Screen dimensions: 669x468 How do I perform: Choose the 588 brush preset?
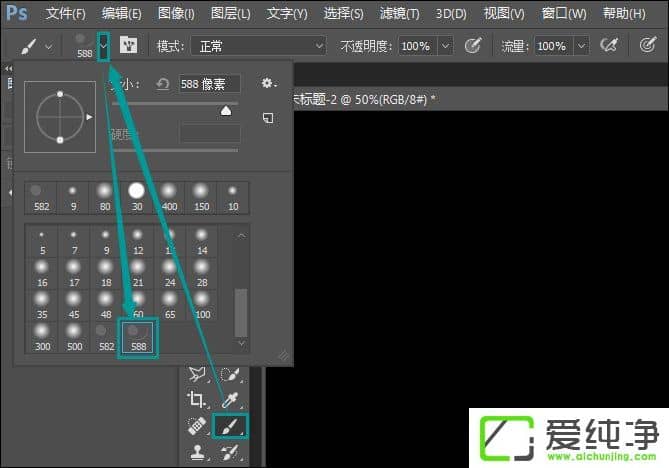(137, 338)
